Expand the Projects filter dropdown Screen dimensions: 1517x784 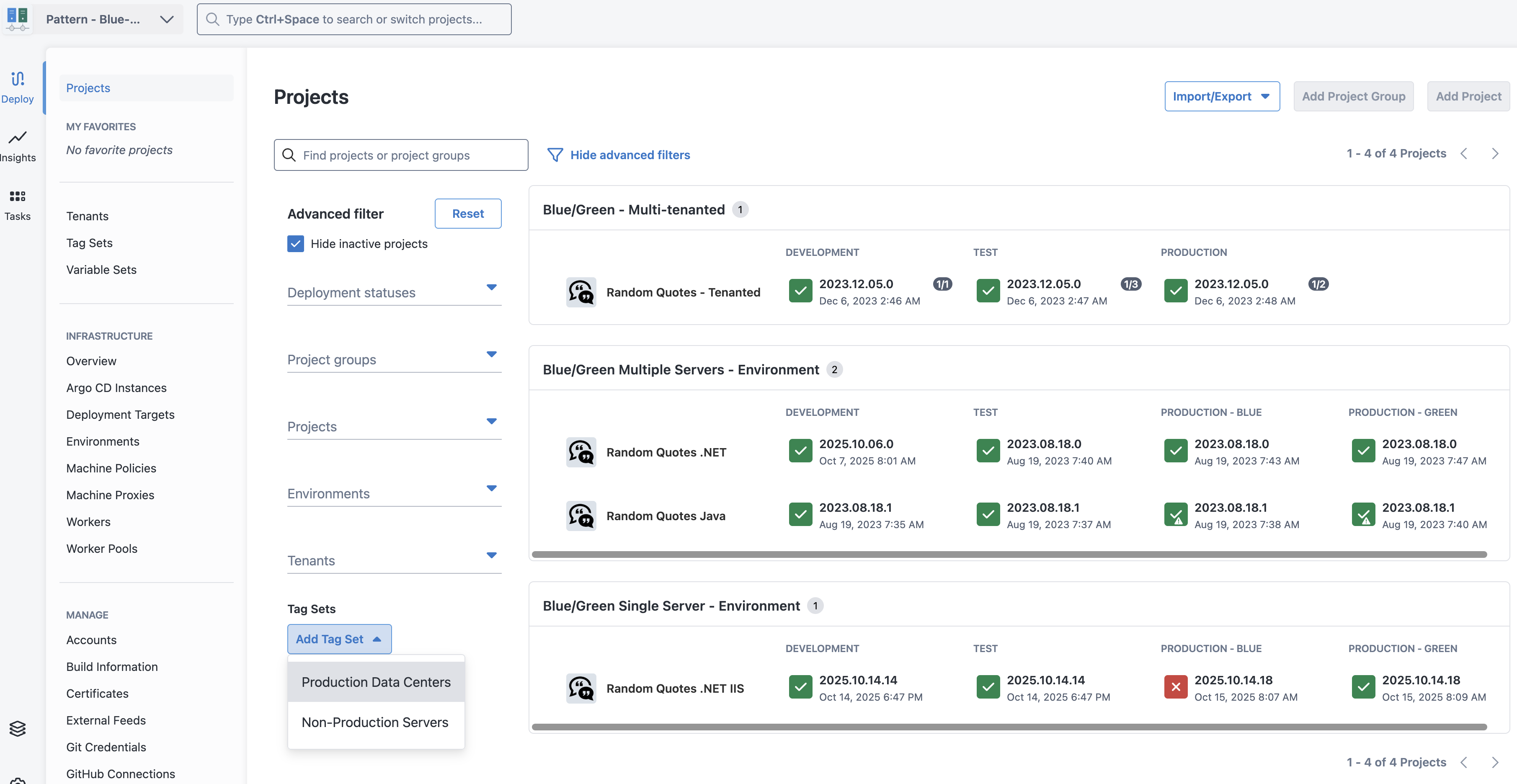click(394, 426)
